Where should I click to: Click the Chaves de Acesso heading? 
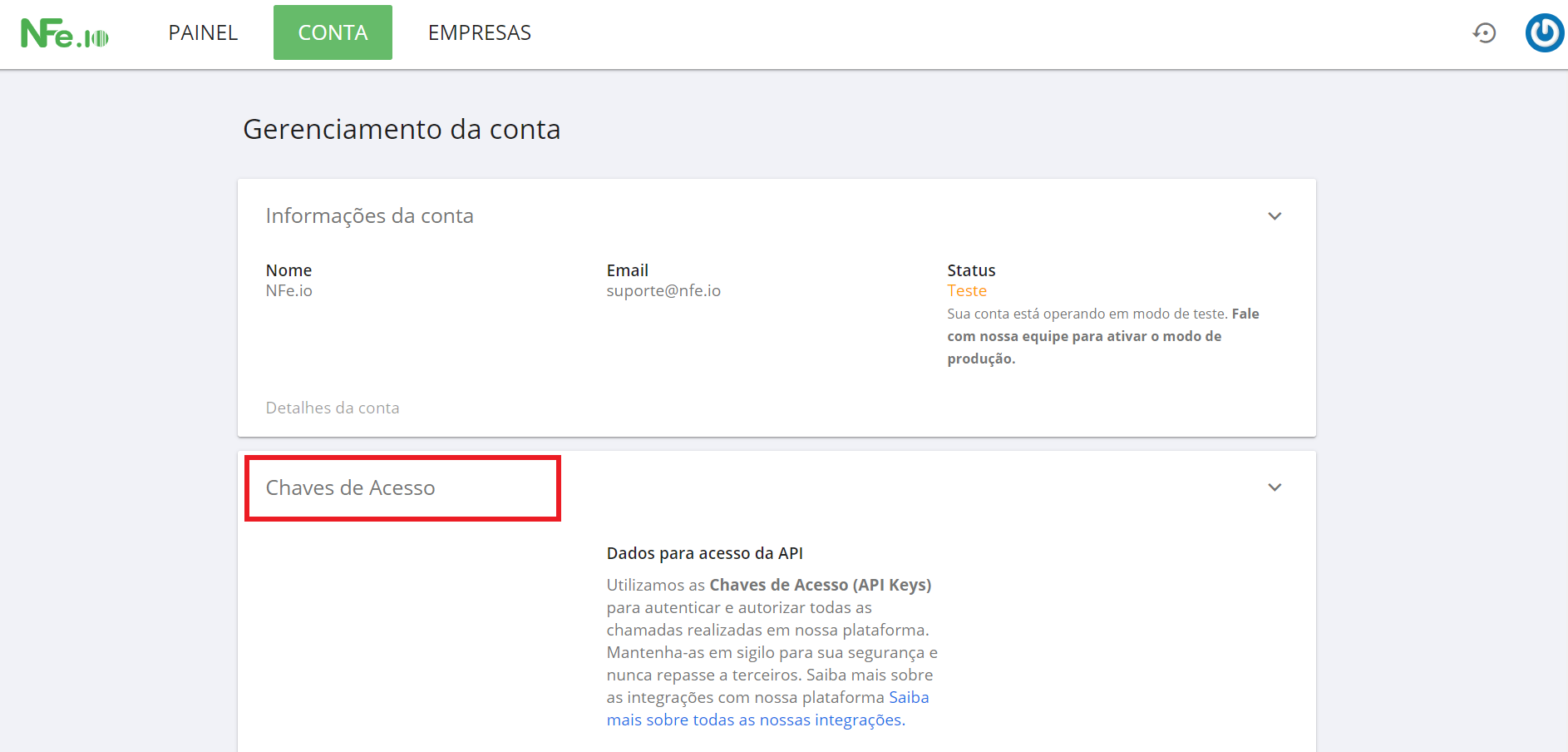pos(350,487)
